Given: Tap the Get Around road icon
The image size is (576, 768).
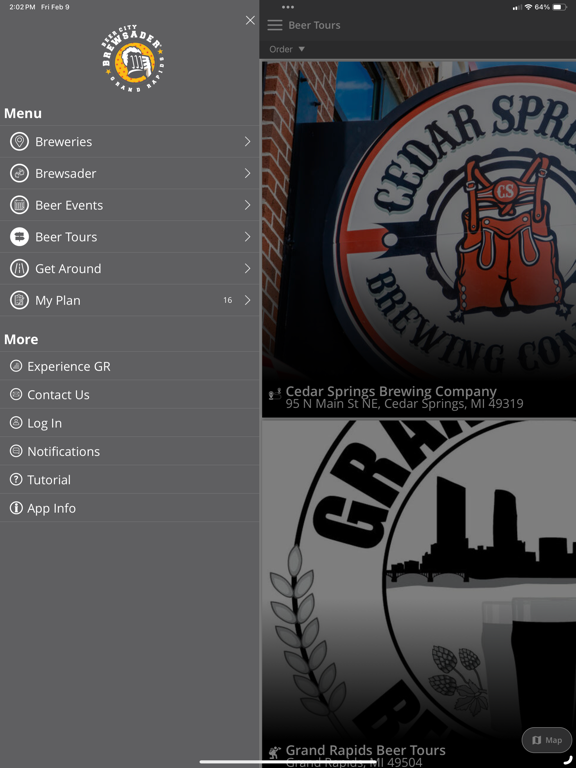Looking at the screenshot, I should 20,269.
